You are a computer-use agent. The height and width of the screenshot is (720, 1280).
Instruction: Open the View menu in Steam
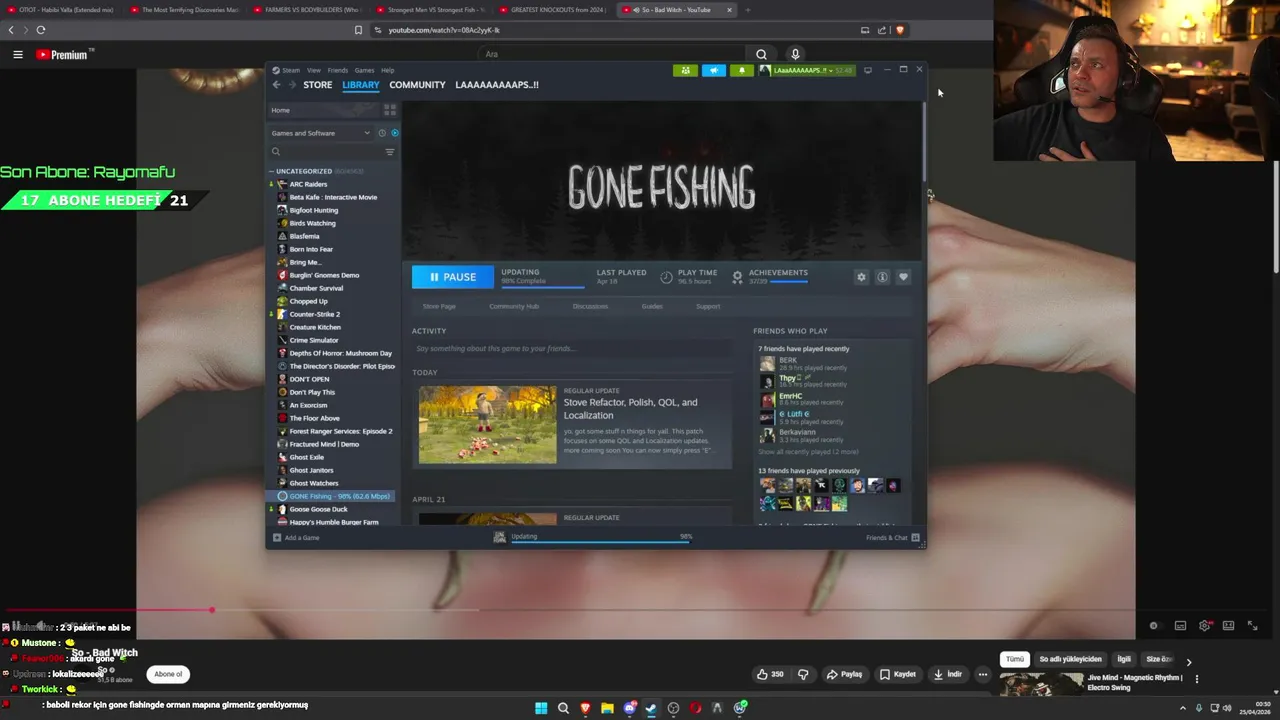(x=314, y=70)
